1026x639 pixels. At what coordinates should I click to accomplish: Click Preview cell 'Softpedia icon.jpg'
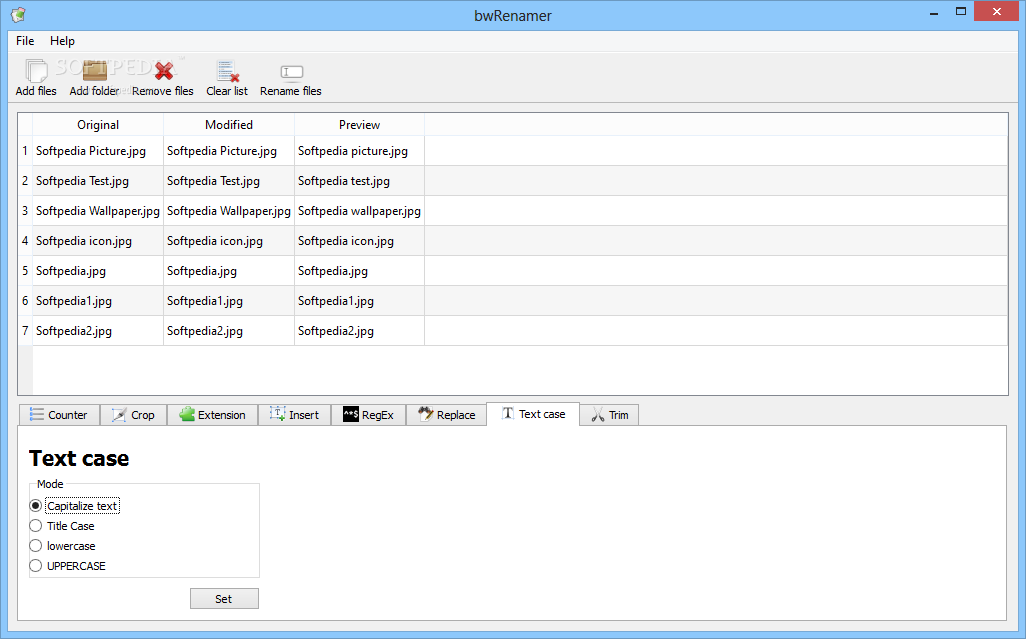tap(359, 241)
